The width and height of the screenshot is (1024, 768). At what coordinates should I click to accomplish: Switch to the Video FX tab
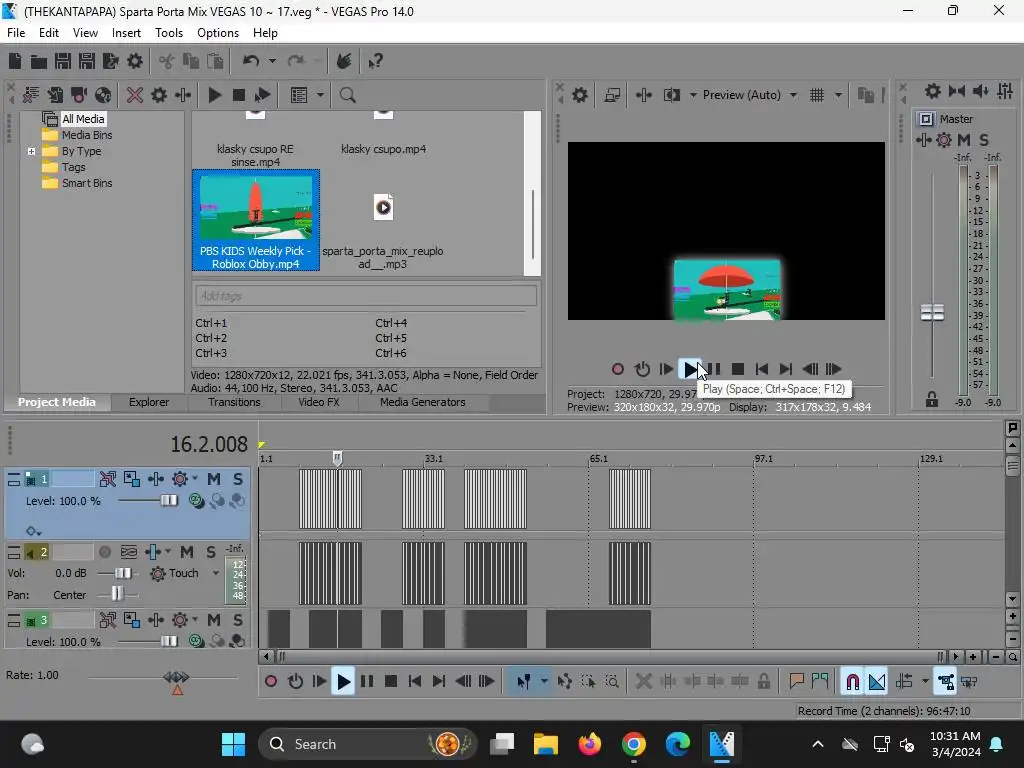[x=319, y=402]
